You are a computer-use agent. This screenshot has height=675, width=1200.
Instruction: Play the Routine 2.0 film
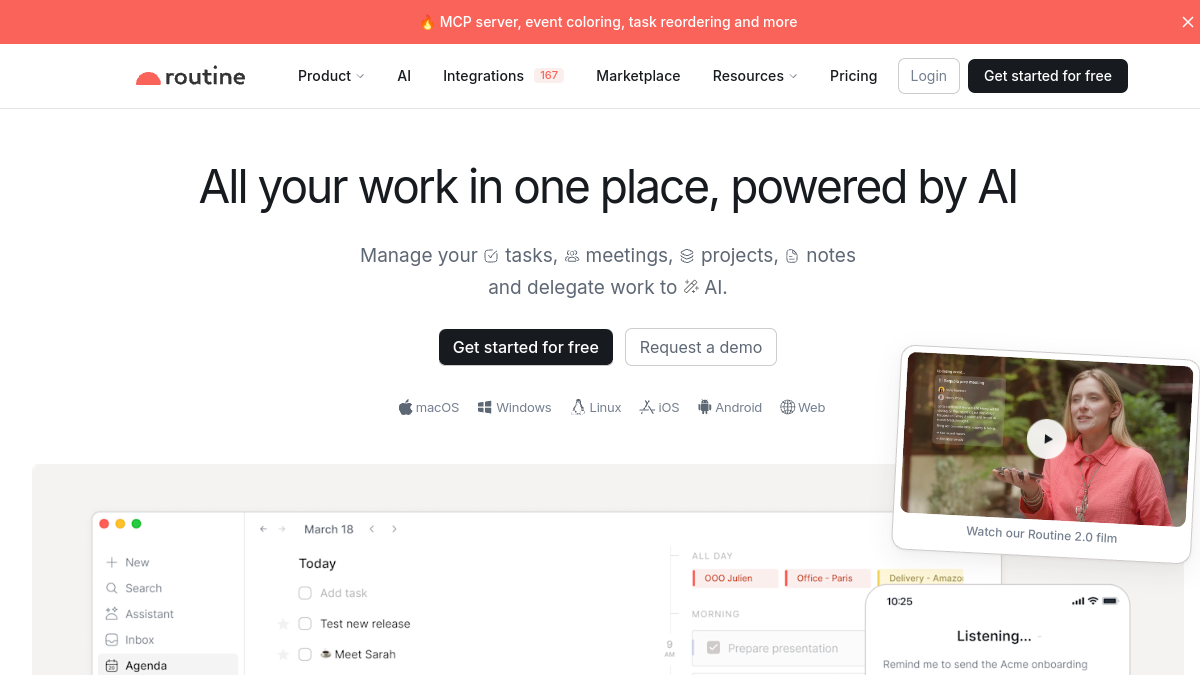[1047, 438]
